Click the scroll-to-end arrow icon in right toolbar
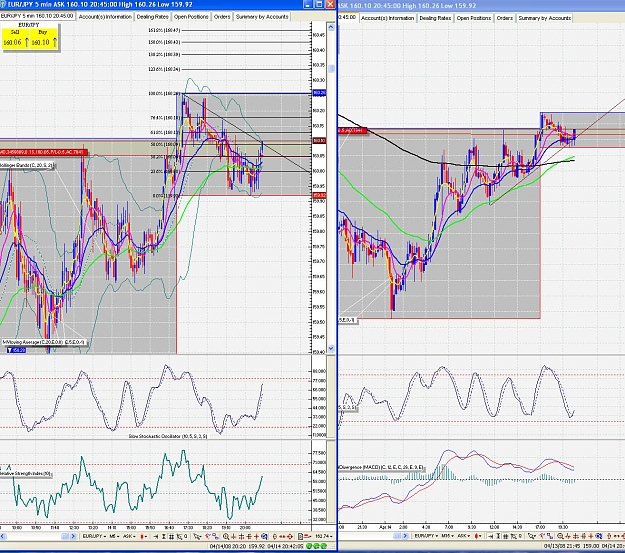Screen dimensions: 625x553 coord(490,536)
